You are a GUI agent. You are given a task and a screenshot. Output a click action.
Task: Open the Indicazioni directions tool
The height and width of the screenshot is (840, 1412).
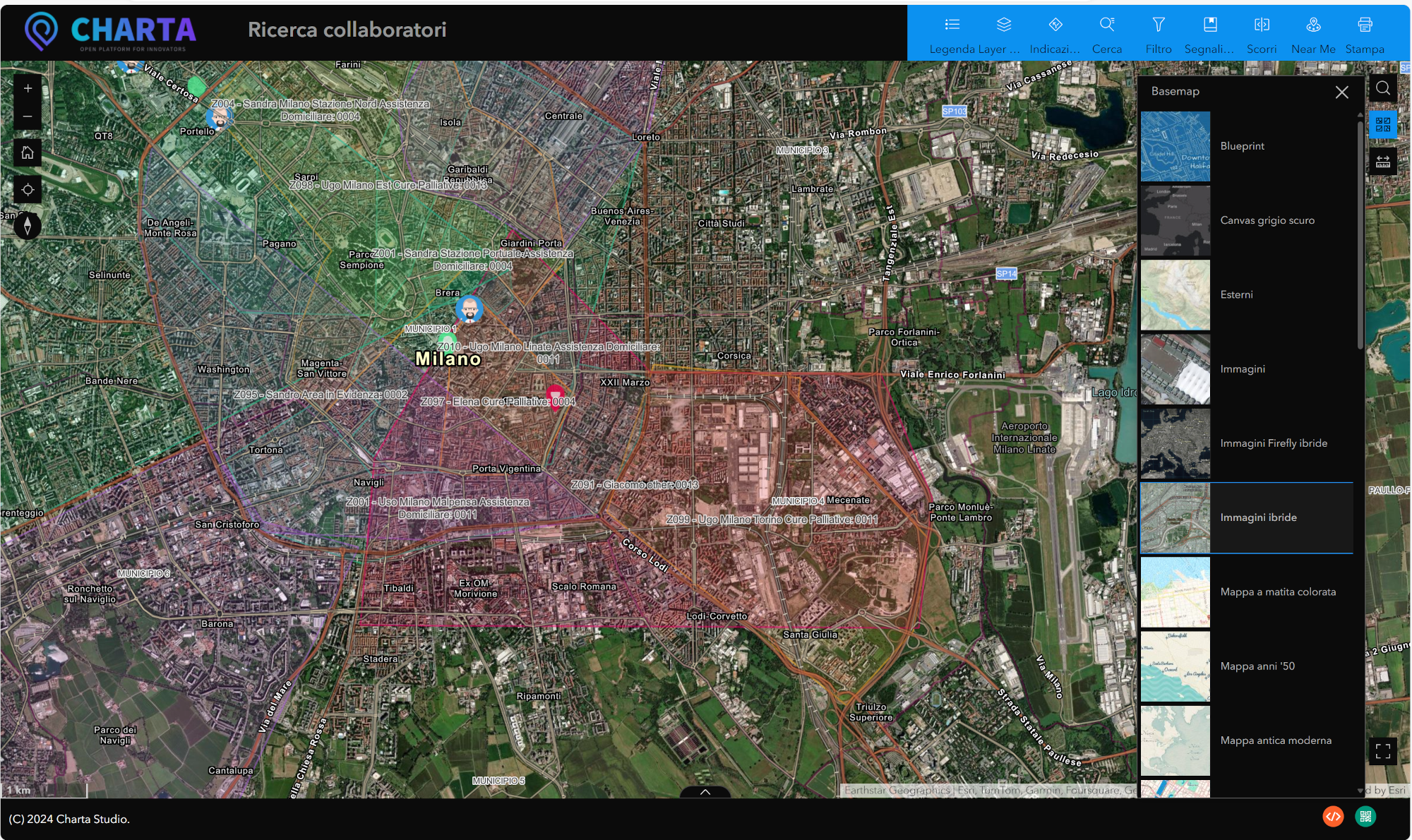click(1055, 34)
